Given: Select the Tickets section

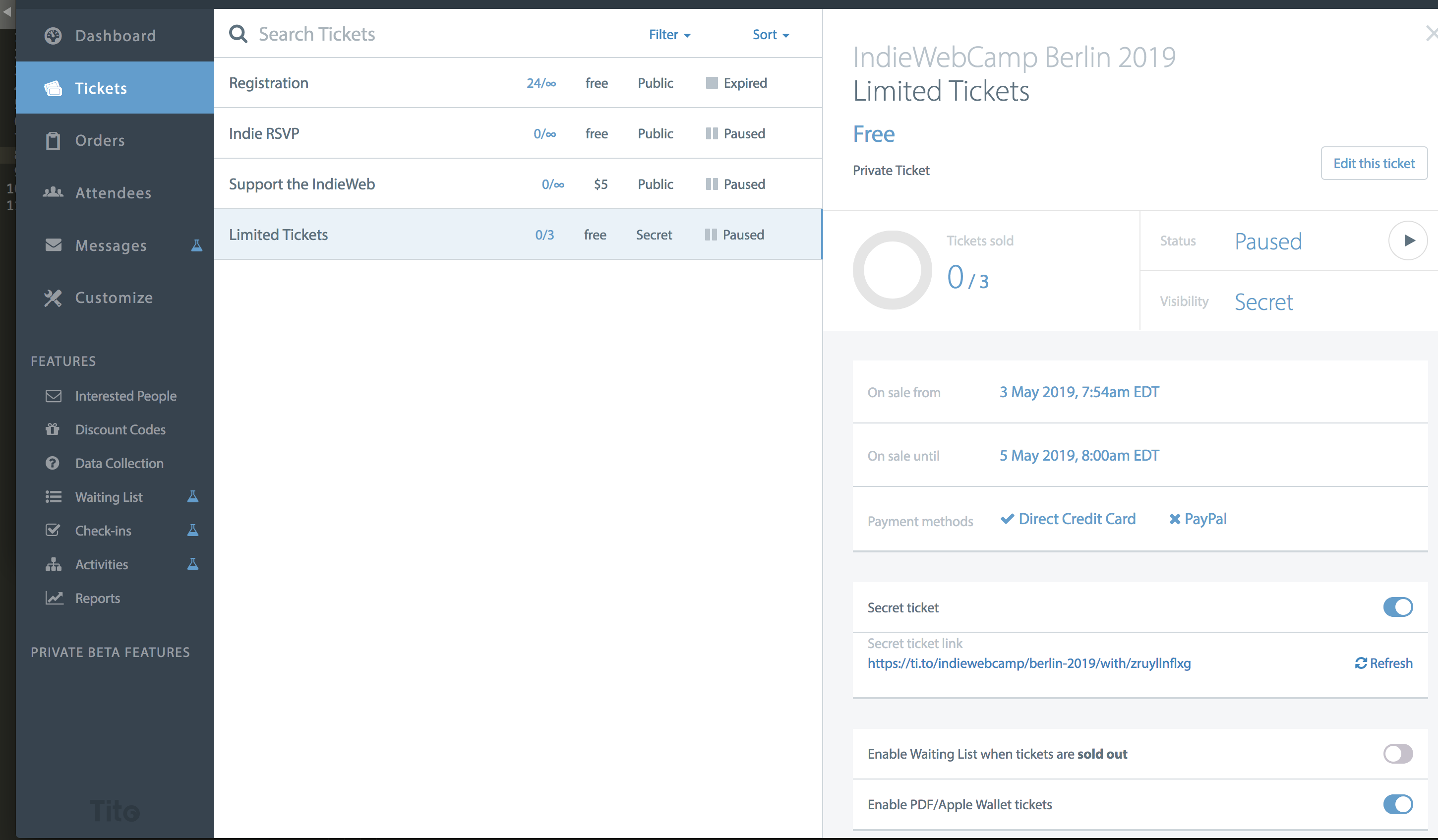Looking at the screenshot, I should point(115,88).
